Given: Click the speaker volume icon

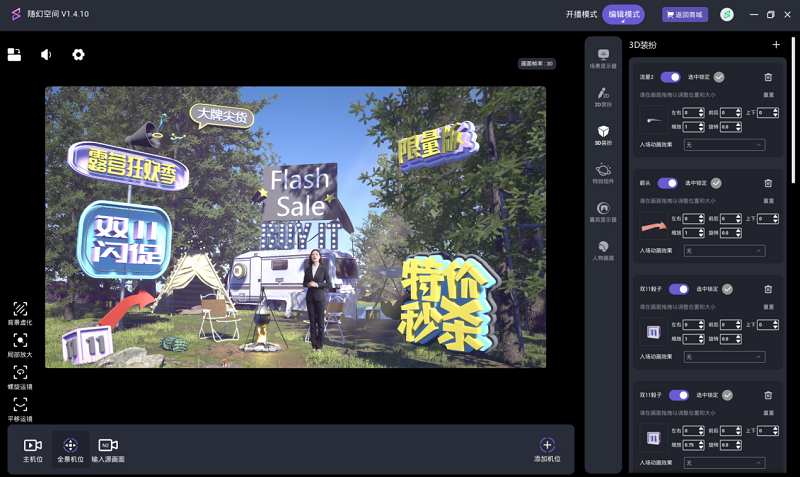Looking at the screenshot, I should click(46, 55).
